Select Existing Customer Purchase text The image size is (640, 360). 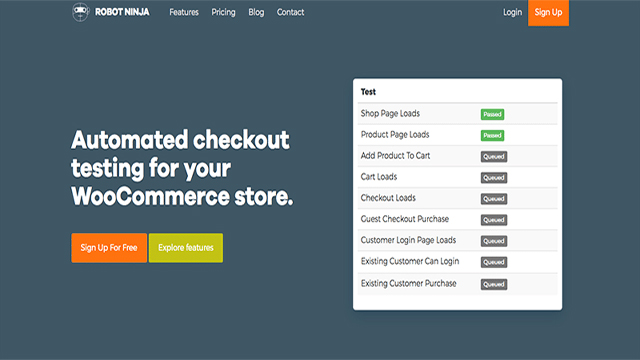click(408, 283)
